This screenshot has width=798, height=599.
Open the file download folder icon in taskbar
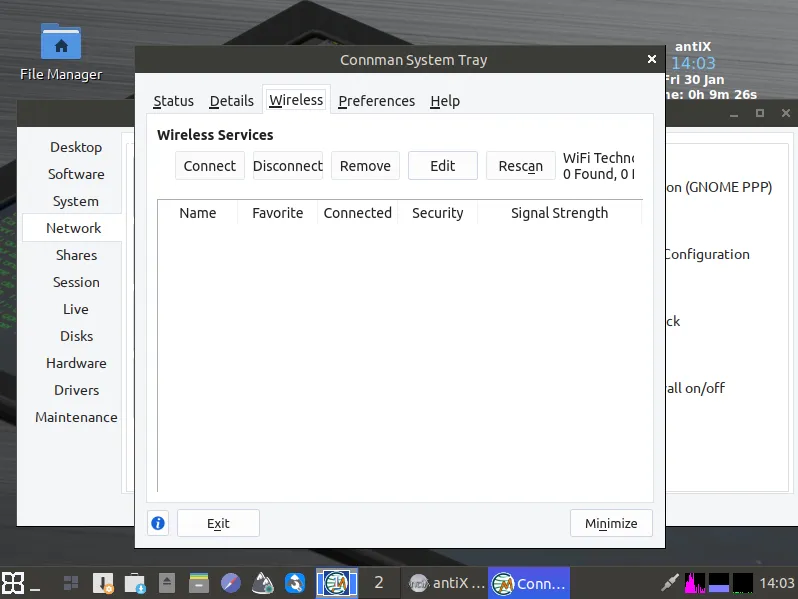click(x=135, y=583)
